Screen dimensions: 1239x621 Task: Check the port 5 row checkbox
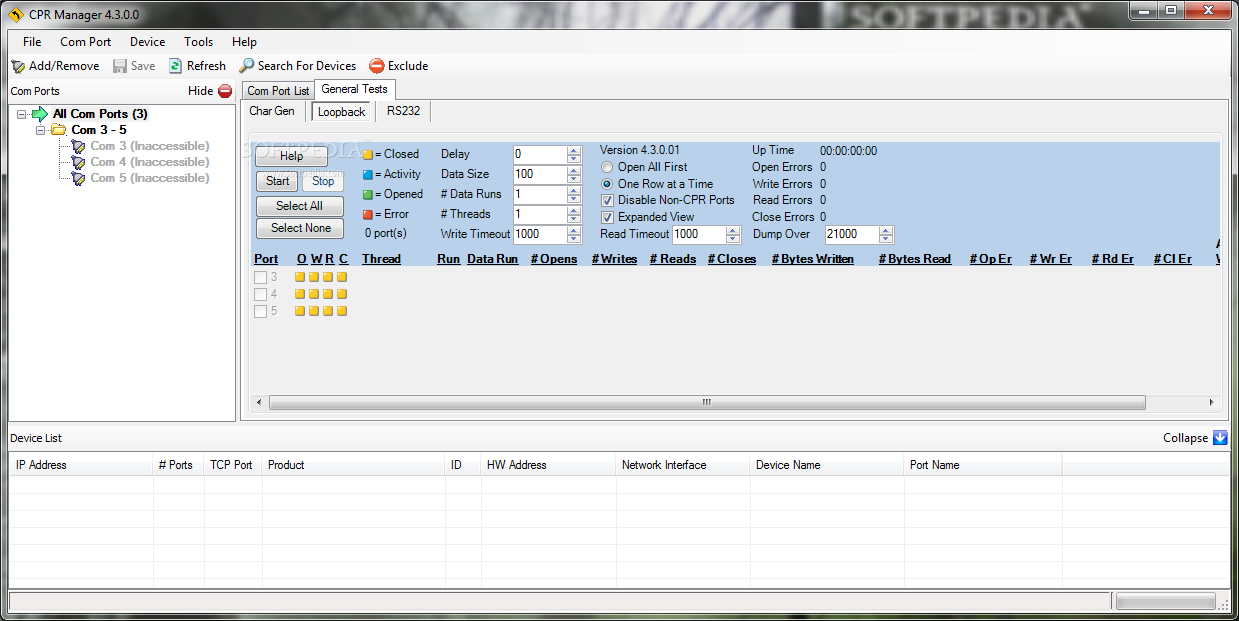260,311
